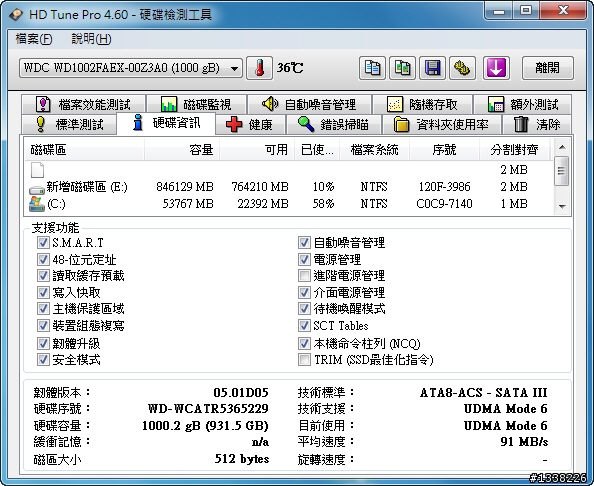Toggle the 電源管理 checkbox
This screenshot has height=486, width=594.
[304, 259]
